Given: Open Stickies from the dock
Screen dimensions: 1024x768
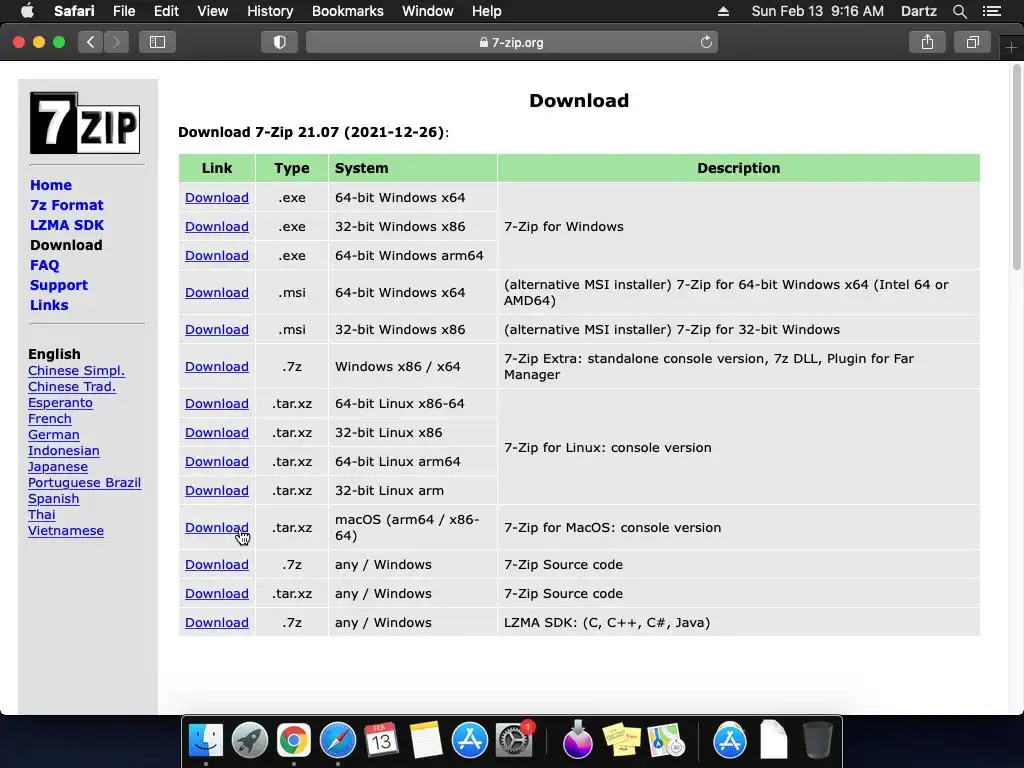Looking at the screenshot, I should coord(622,740).
